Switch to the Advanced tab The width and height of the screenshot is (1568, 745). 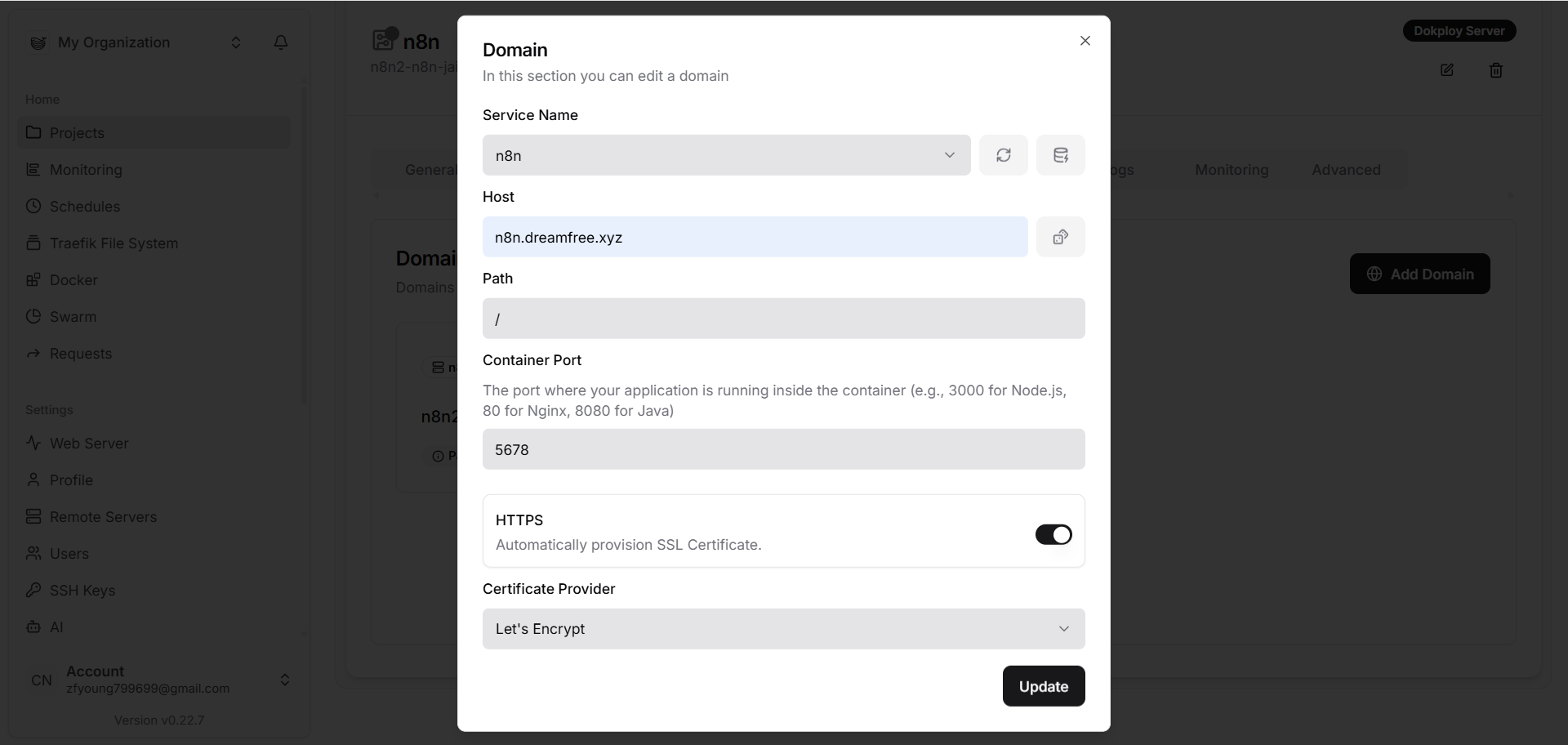[1346, 170]
